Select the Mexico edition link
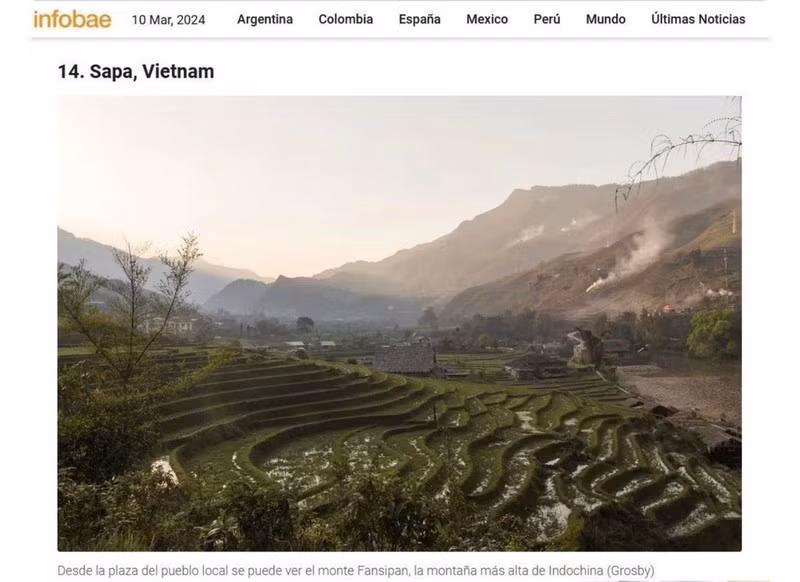800x582 pixels. click(487, 19)
